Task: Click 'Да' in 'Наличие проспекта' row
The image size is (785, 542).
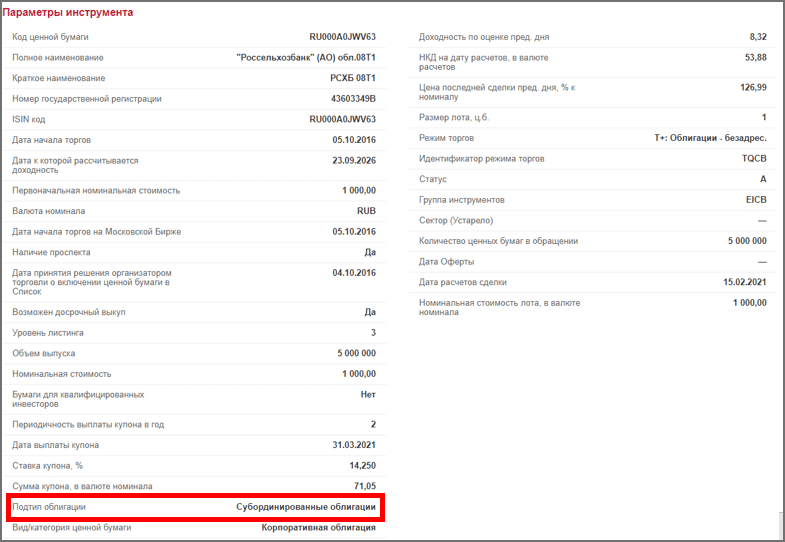Action: click(370, 252)
